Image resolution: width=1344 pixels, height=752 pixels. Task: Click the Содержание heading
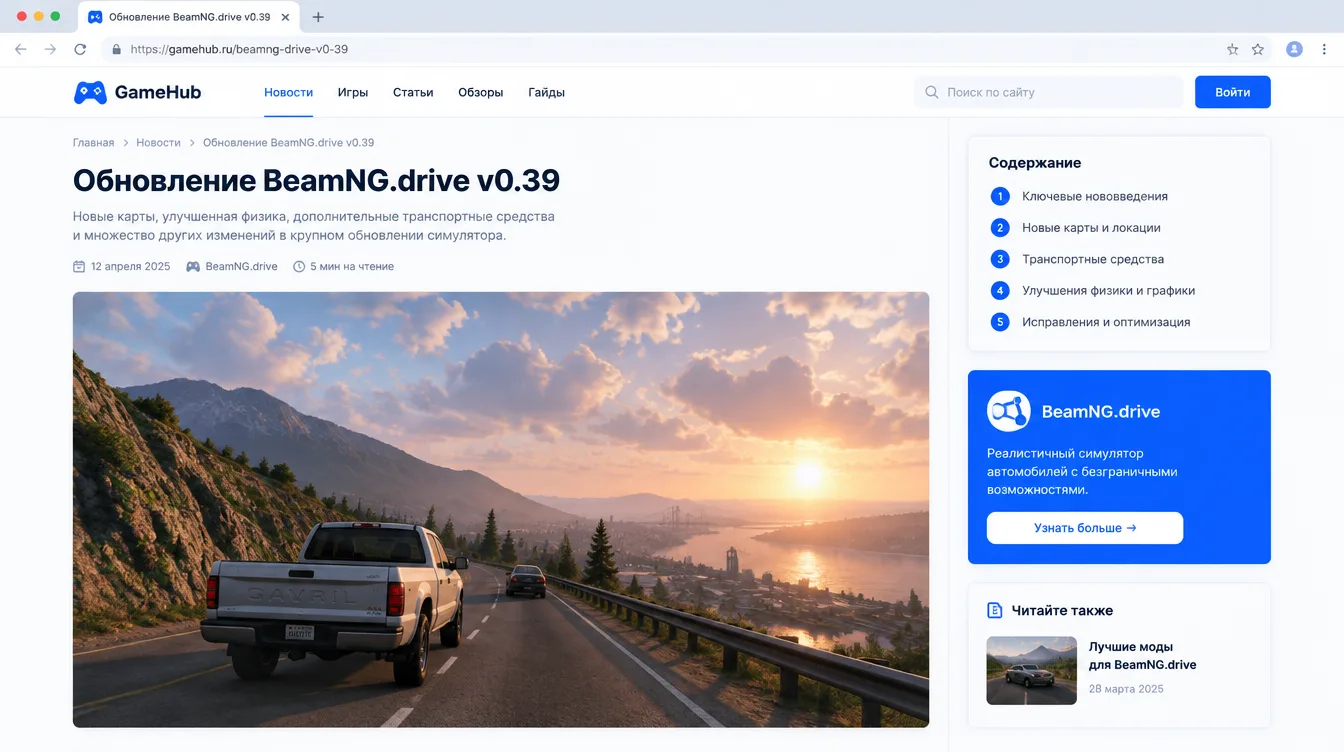1035,163
